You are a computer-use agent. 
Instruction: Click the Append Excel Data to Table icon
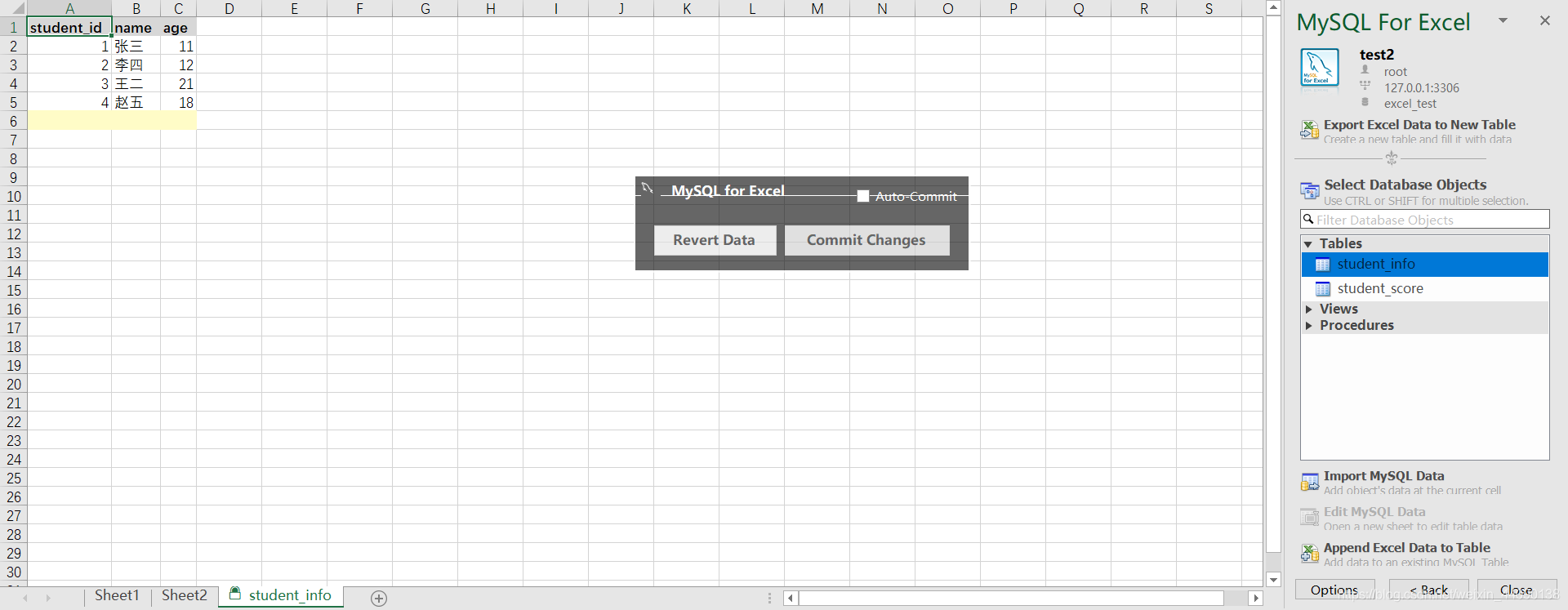pos(1310,554)
